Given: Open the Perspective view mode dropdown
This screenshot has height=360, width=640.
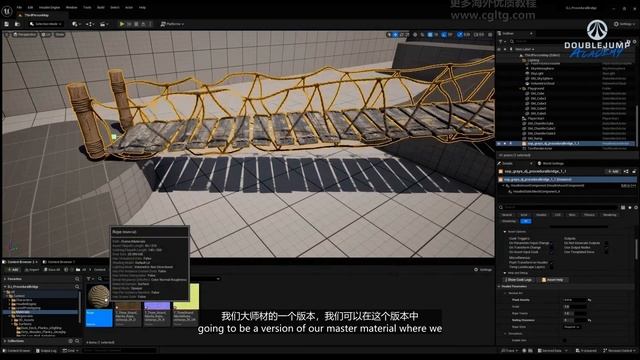Looking at the screenshot, I should click(25, 35).
